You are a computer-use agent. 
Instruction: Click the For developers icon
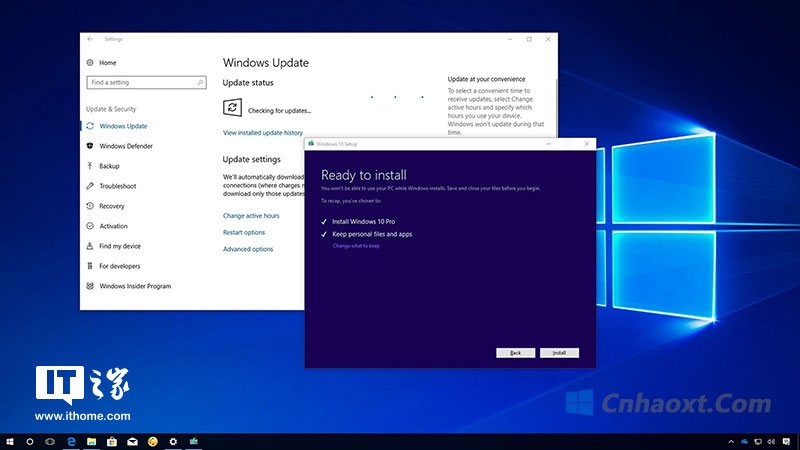pos(90,266)
